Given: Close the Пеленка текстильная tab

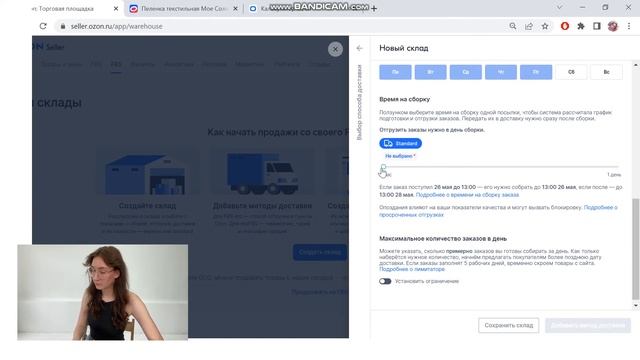Looking at the screenshot, I should [235, 9].
